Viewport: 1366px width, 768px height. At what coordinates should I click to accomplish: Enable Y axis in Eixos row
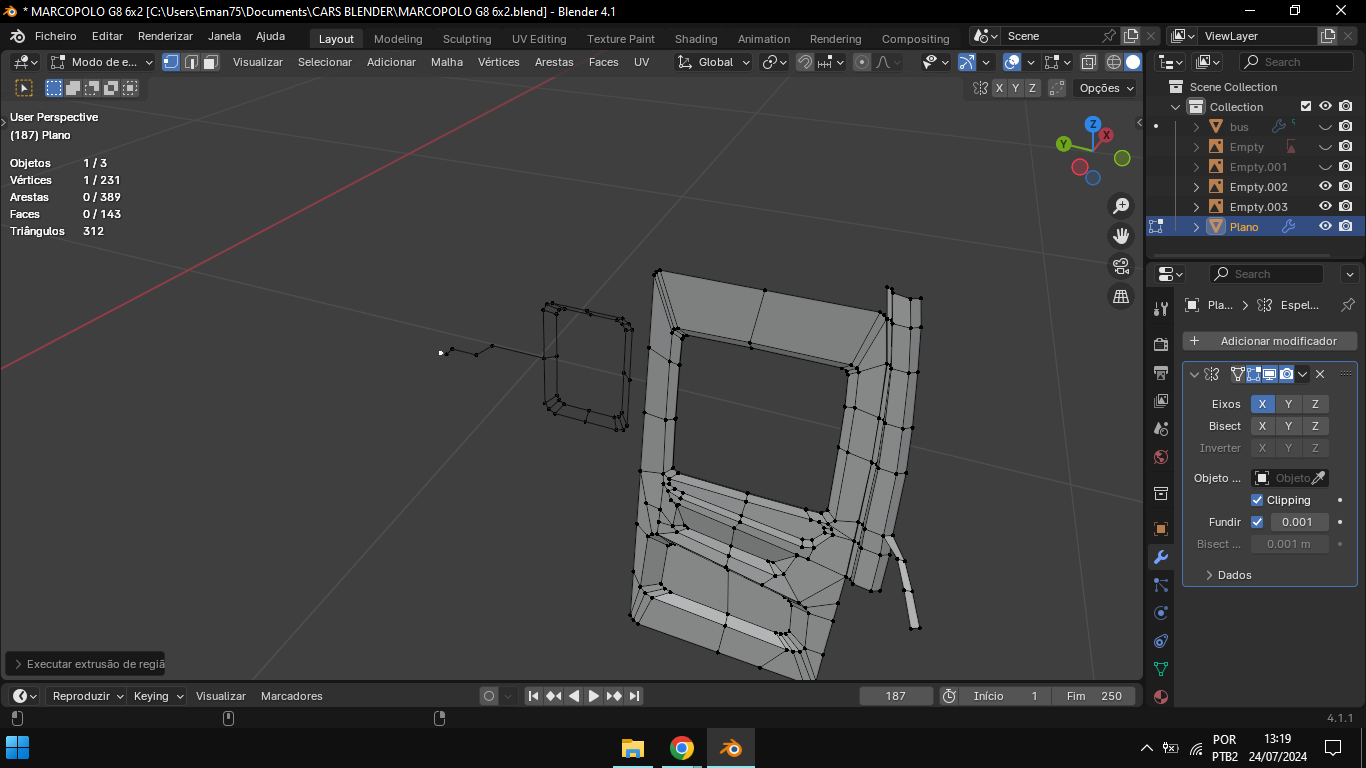point(1288,404)
